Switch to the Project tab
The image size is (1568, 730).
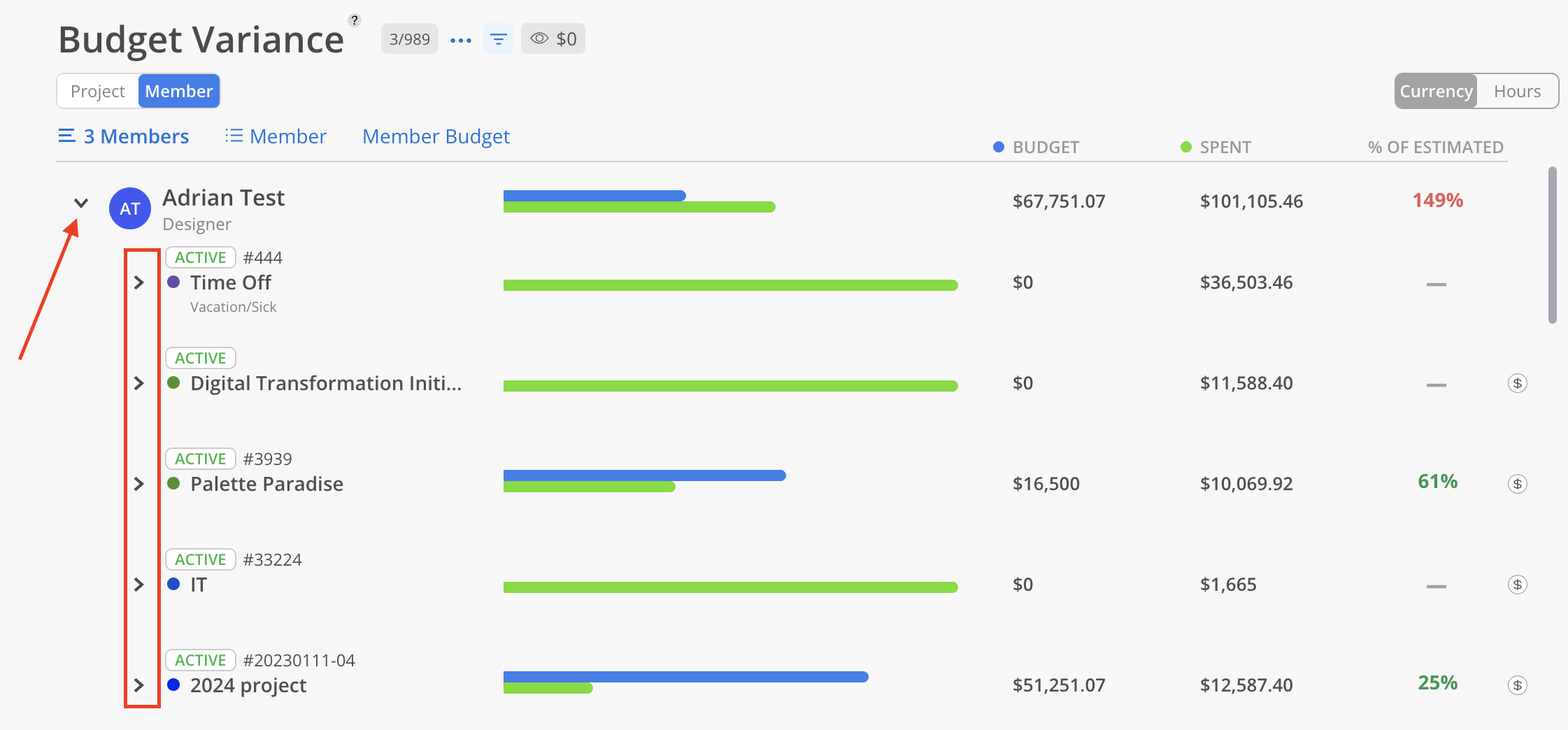(x=98, y=92)
